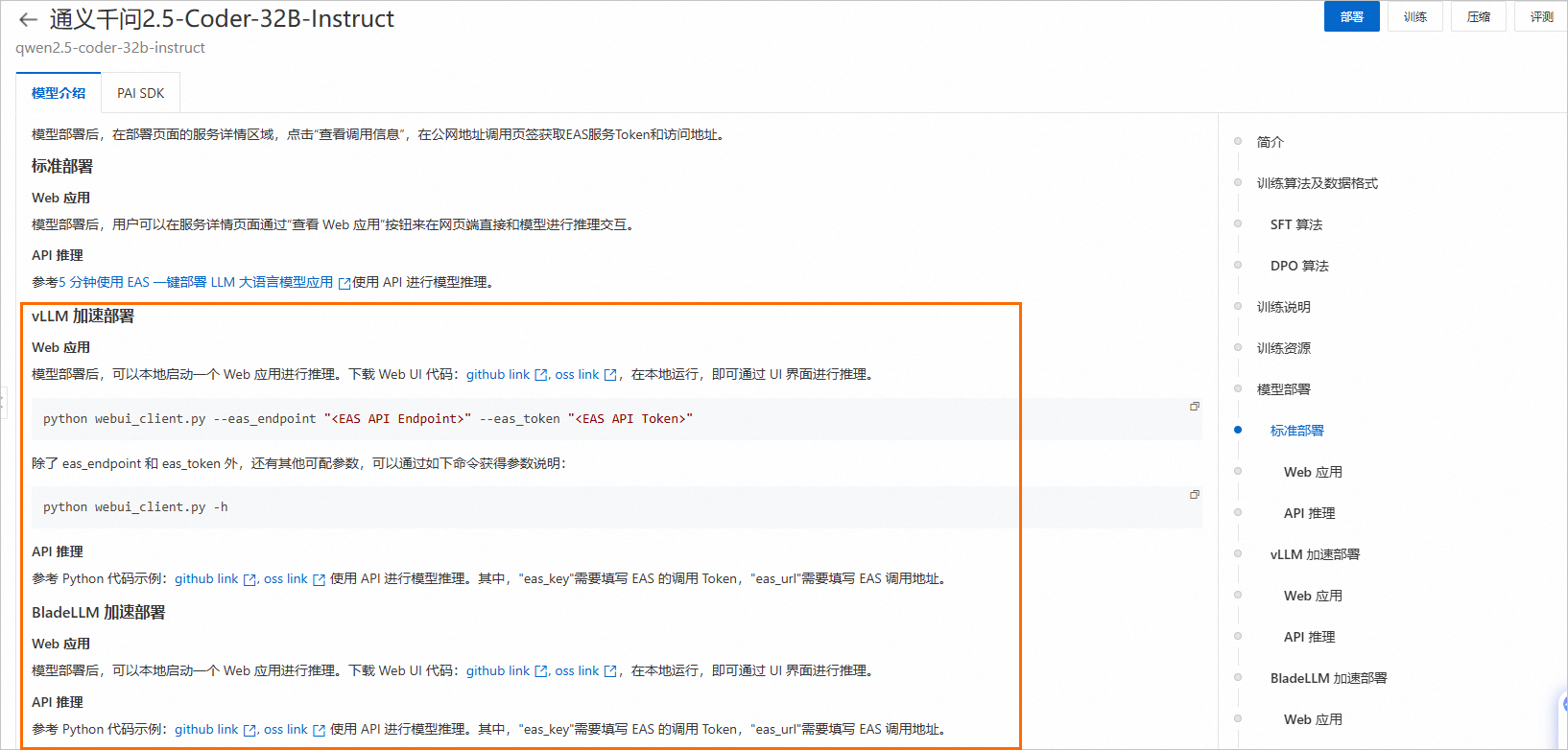Click the python webui_client.py -h code line
The height and width of the screenshot is (750, 1568).
(x=135, y=507)
